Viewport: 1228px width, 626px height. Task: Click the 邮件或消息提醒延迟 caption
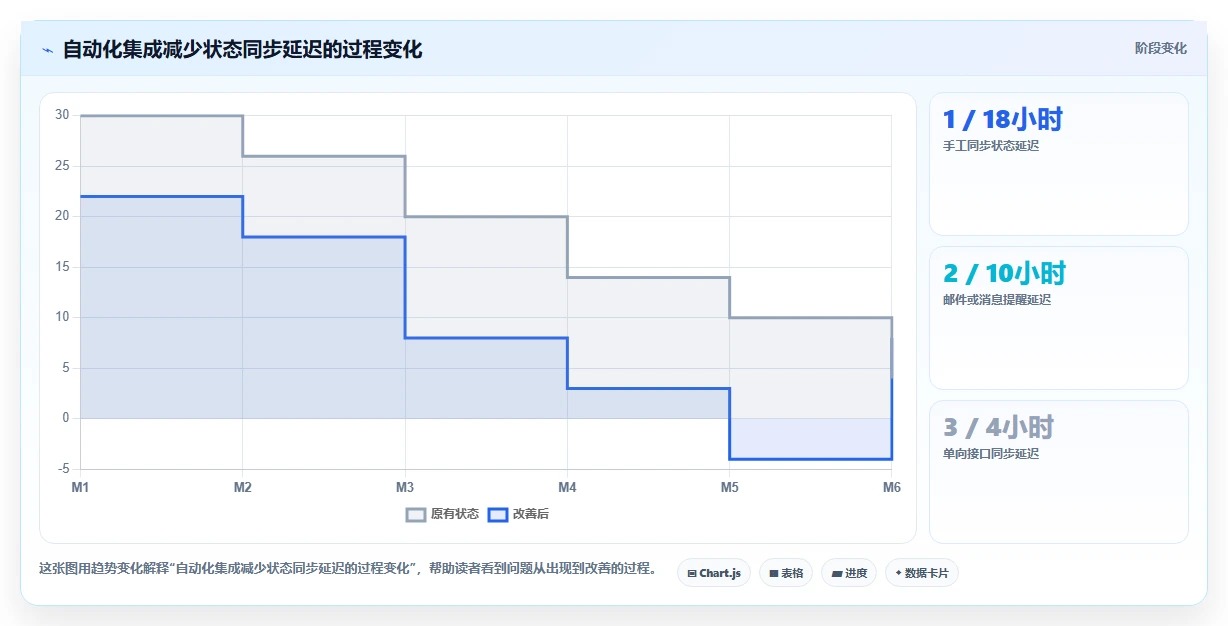997,300
